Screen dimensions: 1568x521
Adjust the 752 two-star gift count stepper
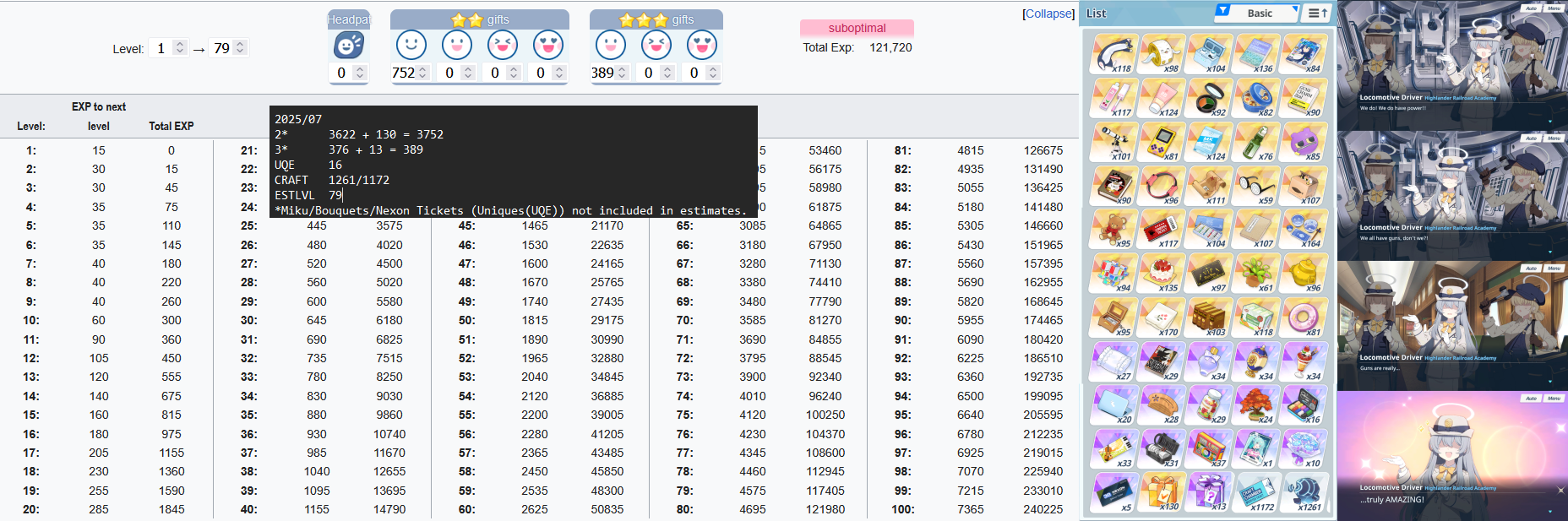pyautogui.click(x=423, y=73)
